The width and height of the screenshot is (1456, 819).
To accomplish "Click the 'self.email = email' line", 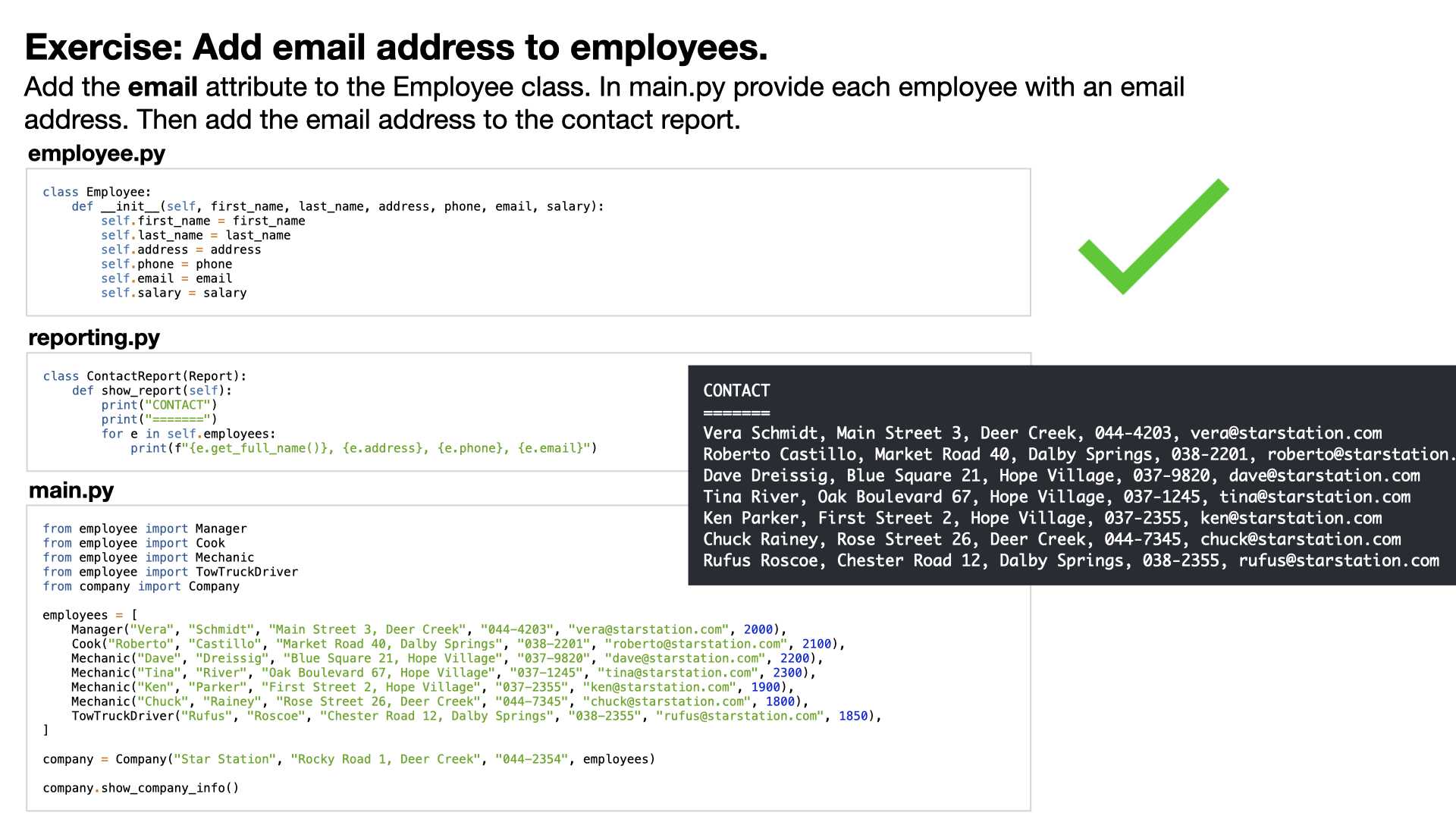I will pyautogui.click(x=167, y=279).
